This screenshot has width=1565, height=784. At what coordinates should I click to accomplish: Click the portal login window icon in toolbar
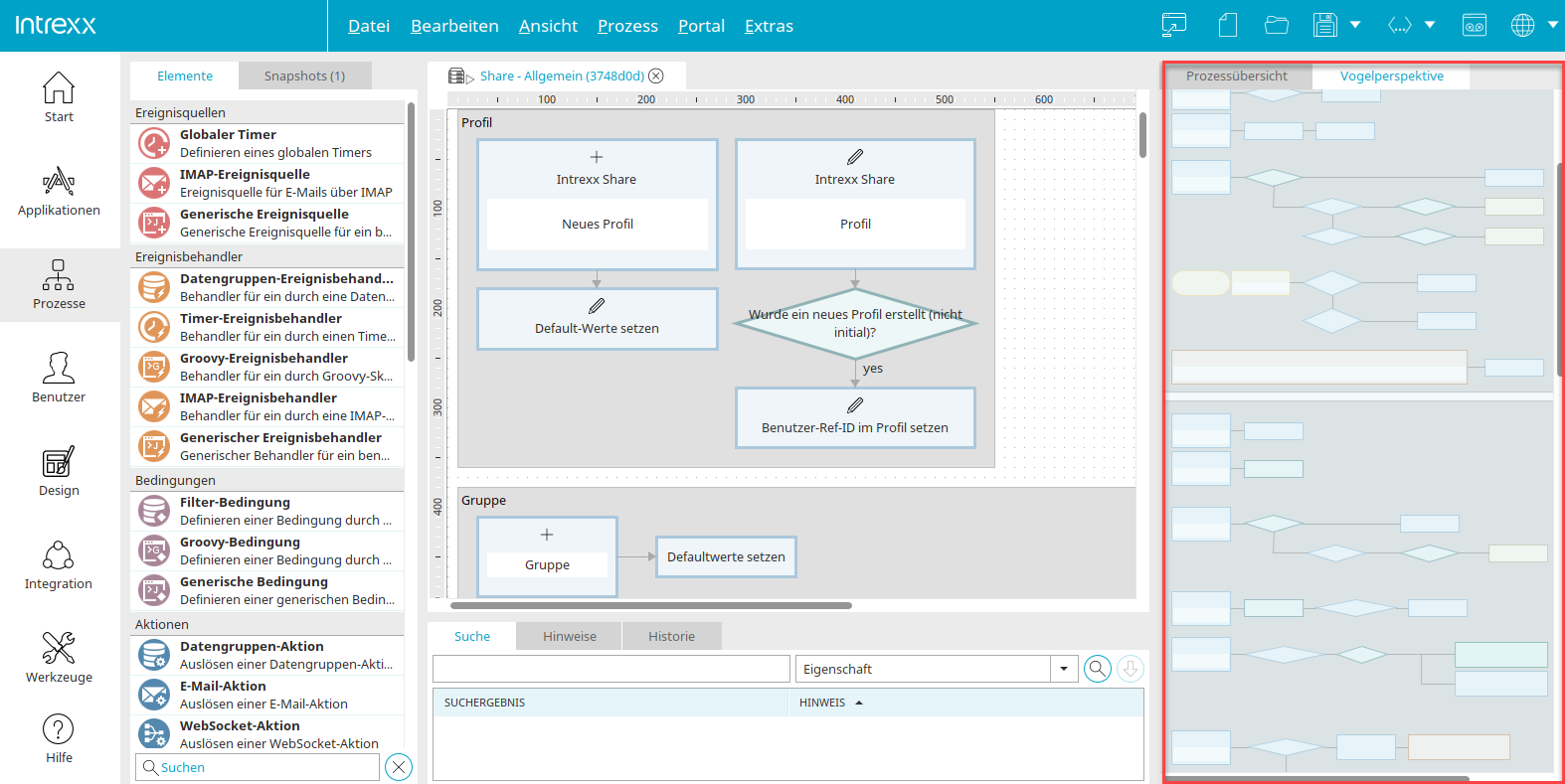pyautogui.click(x=1174, y=25)
